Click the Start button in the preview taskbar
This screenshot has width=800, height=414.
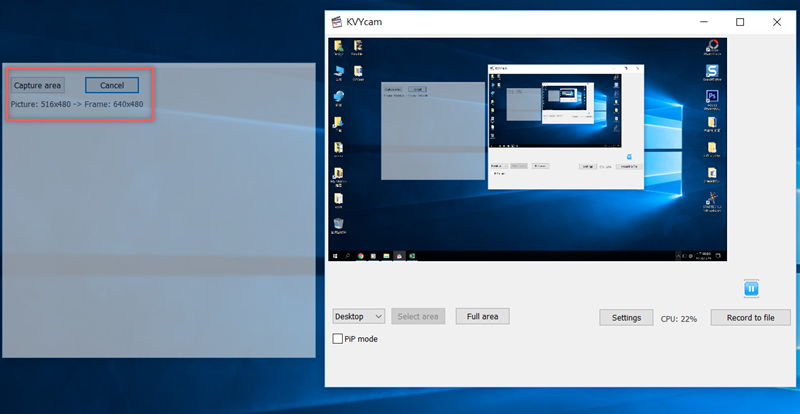335,256
